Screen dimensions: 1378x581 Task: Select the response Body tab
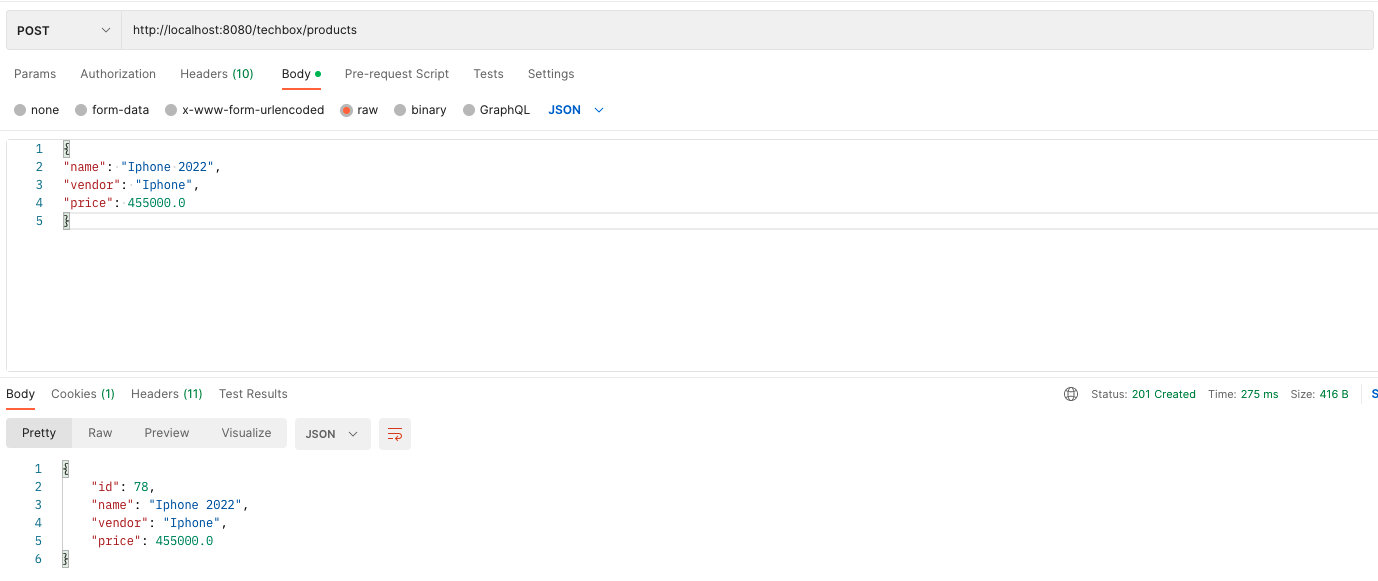coord(20,394)
